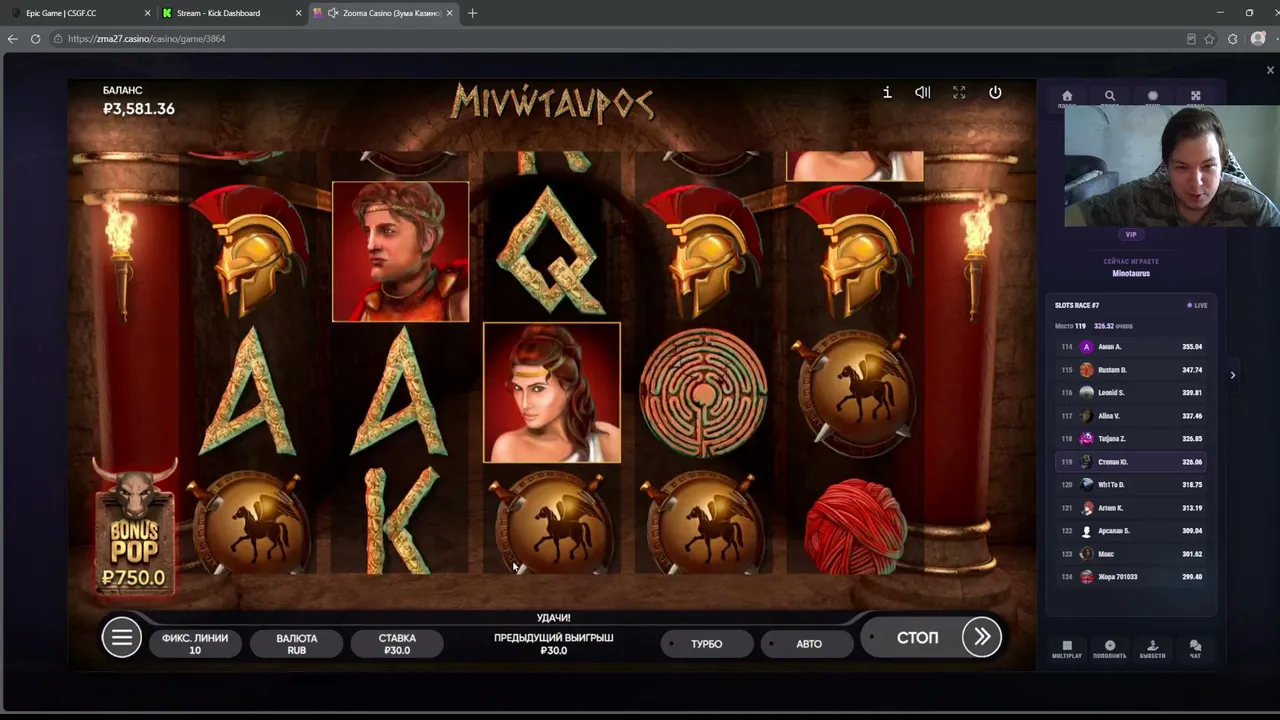Select the Zooma Casino tab
Viewport: 1280px width, 720px height.
pyautogui.click(x=383, y=13)
